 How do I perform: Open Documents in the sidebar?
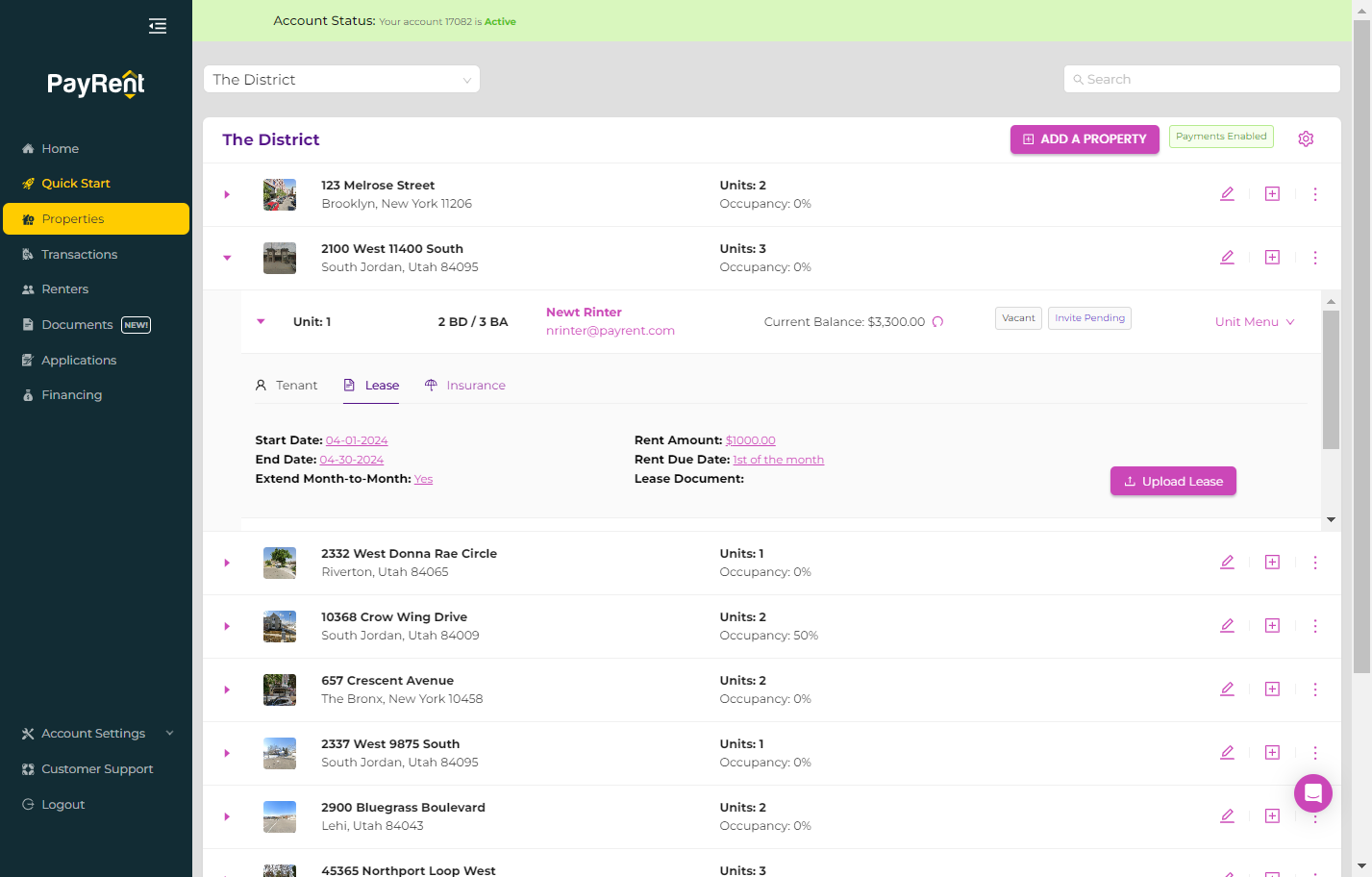point(77,325)
